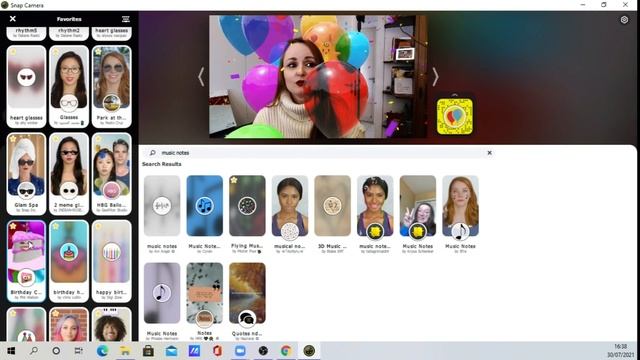Open Snap Camera settings gear

pos(624,20)
